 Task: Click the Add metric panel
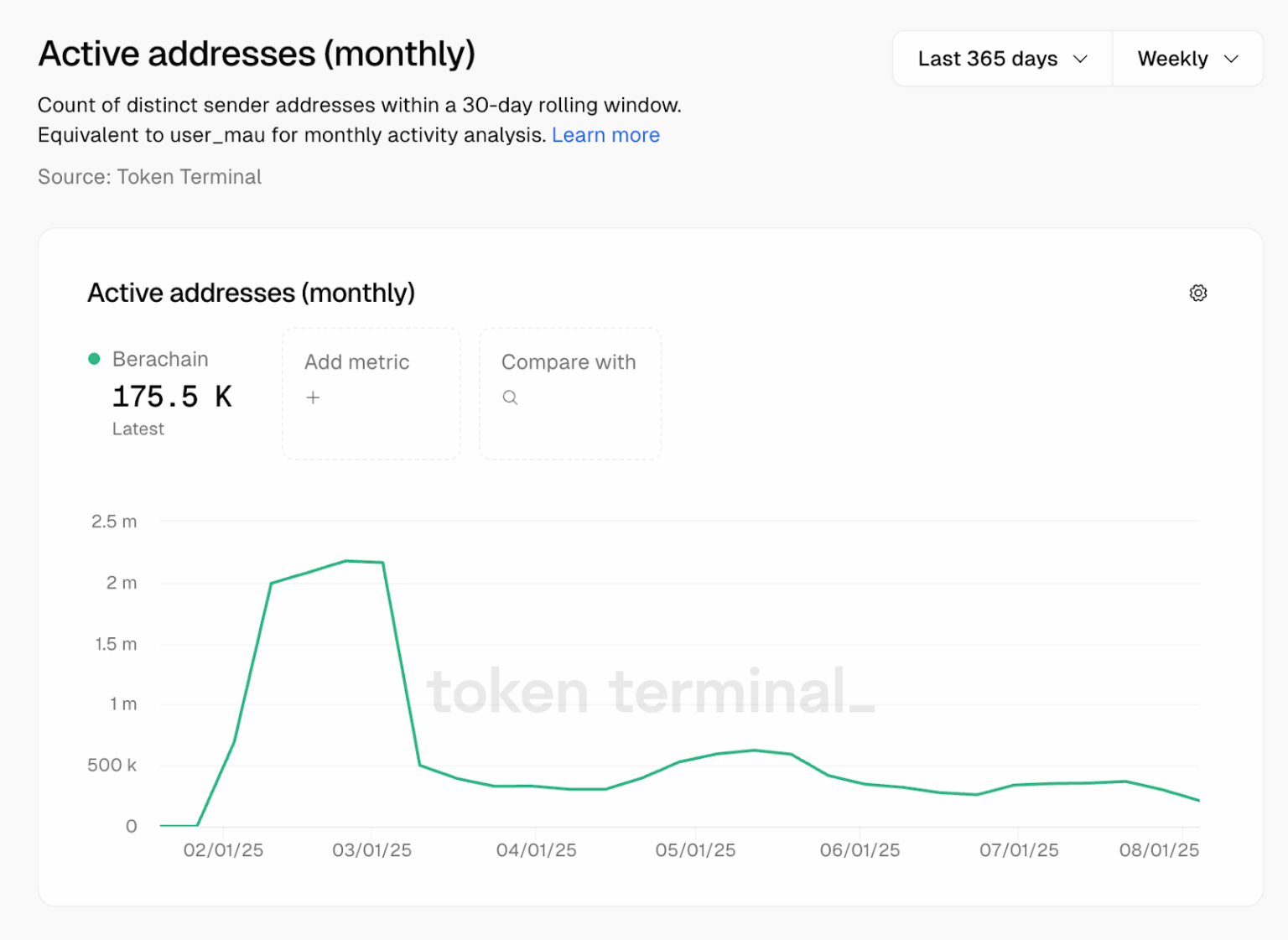[371, 394]
